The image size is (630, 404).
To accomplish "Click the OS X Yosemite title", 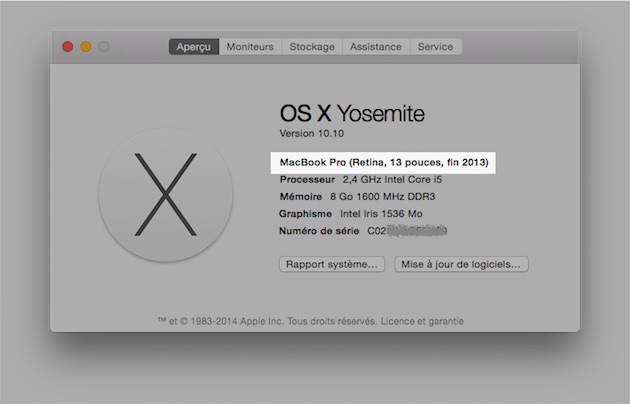I will (x=352, y=113).
